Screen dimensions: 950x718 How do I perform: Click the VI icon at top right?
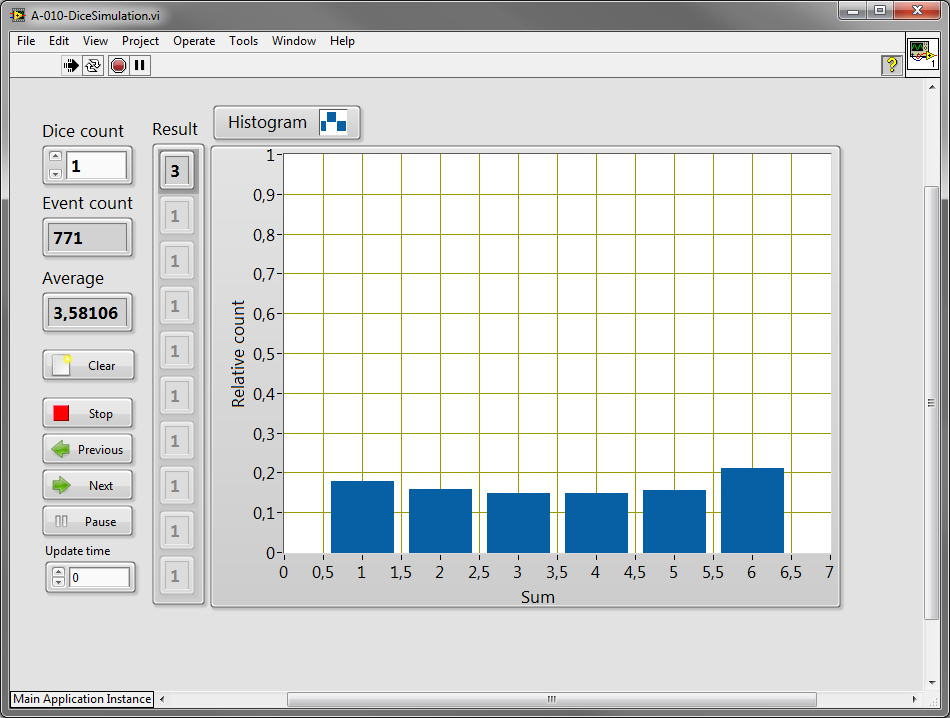pyautogui.click(x=922, y=56)
